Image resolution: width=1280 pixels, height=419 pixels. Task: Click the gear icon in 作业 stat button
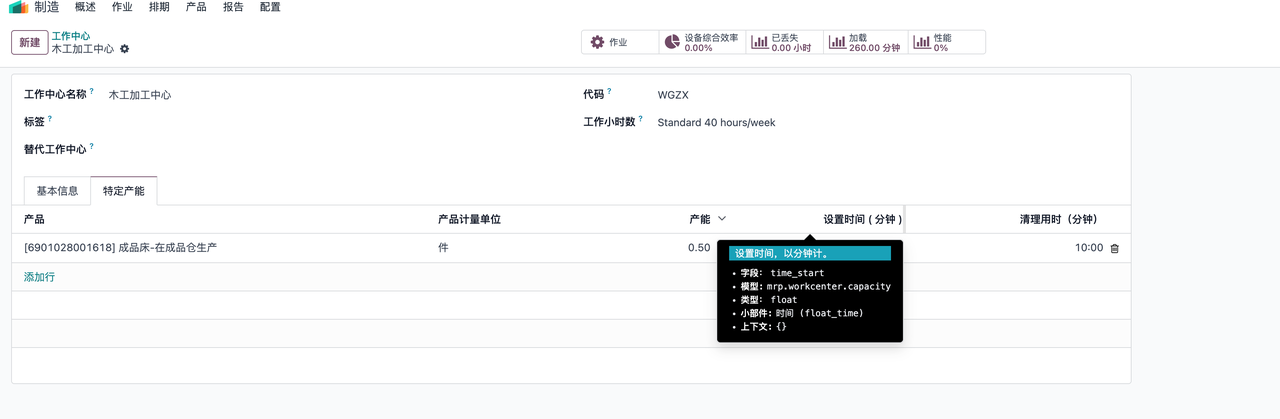(x=597, y=42)
